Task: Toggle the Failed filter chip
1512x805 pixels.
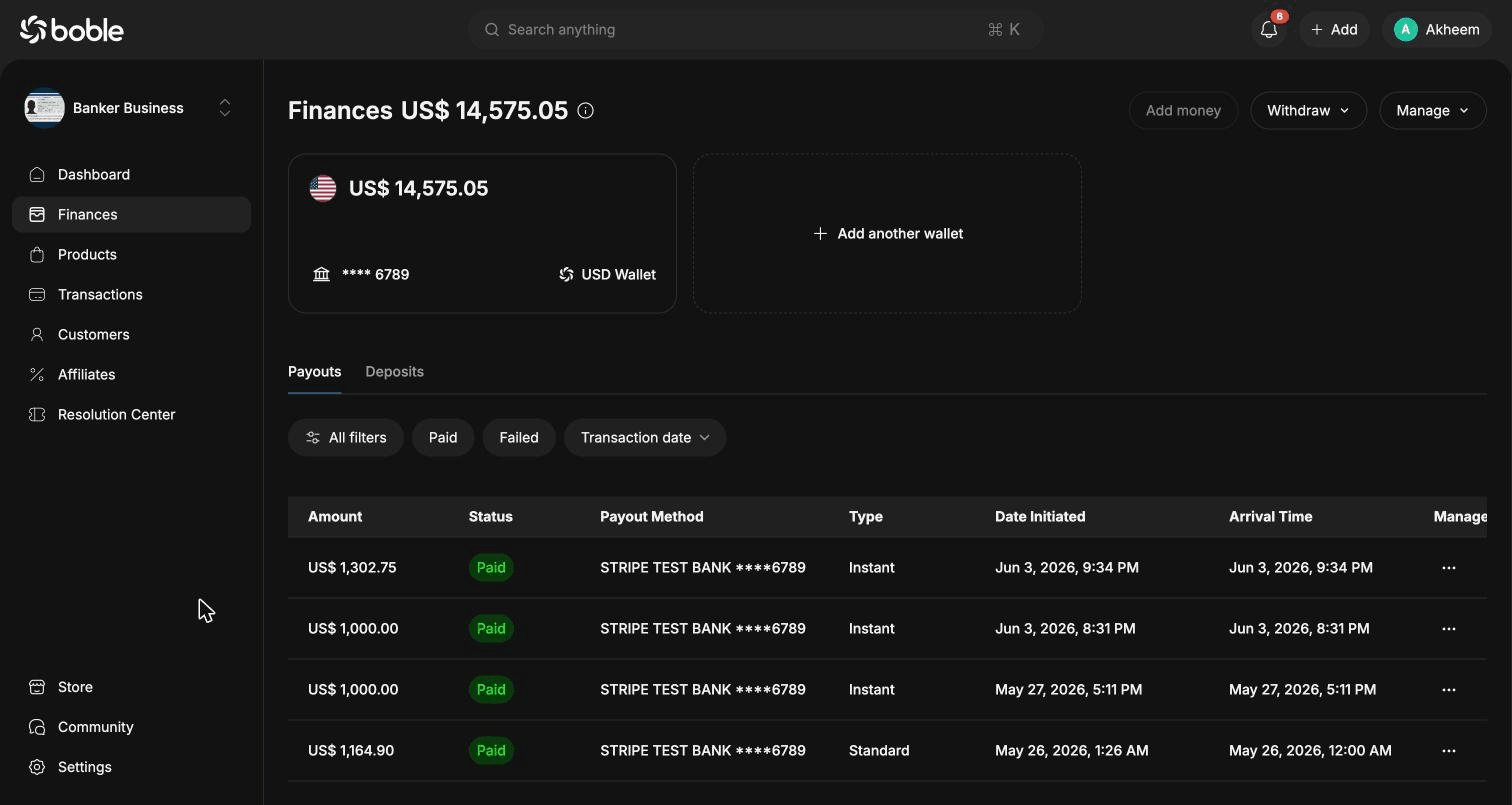Action: click(519, 438)
